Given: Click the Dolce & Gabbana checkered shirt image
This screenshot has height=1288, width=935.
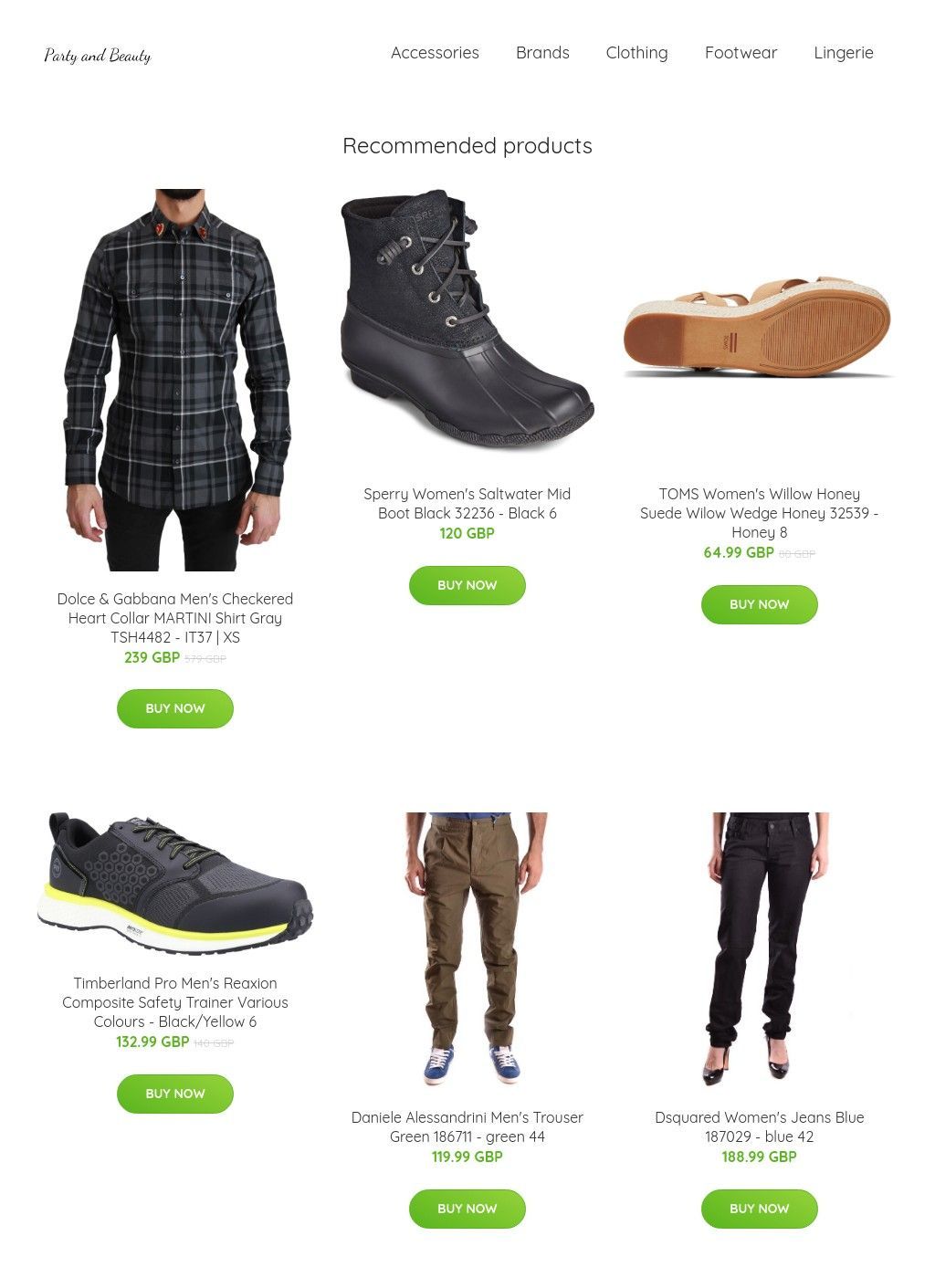Looking at the screenshot, I should [x=175, y=380].
